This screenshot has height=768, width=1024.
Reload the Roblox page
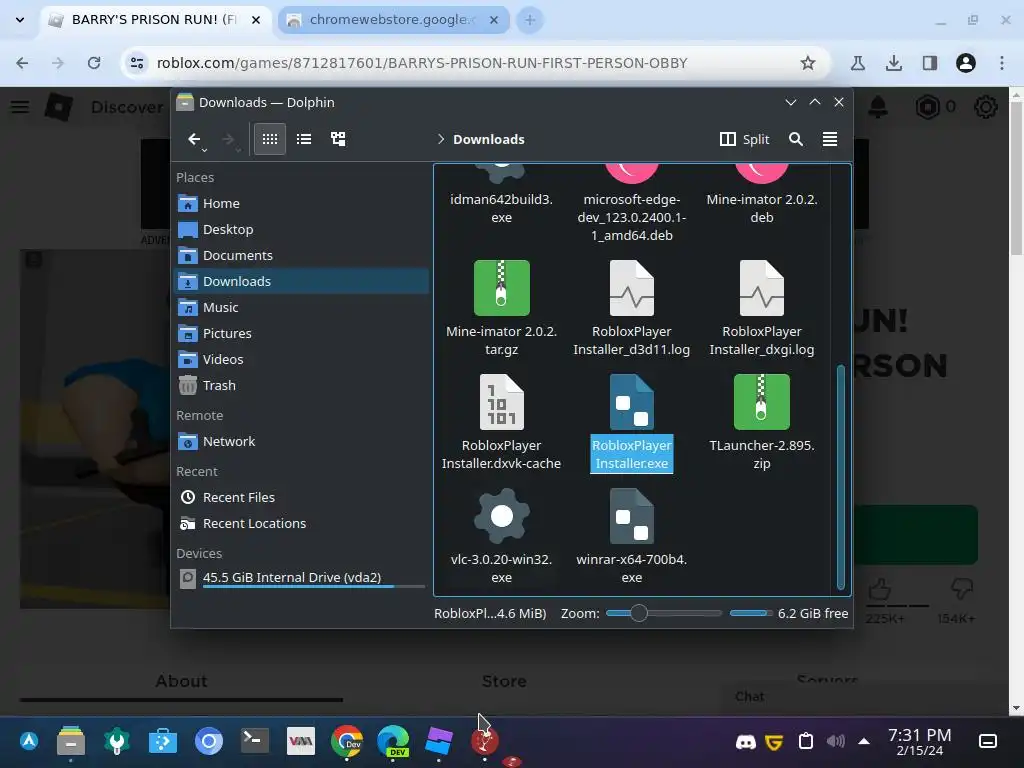(94, 63)
